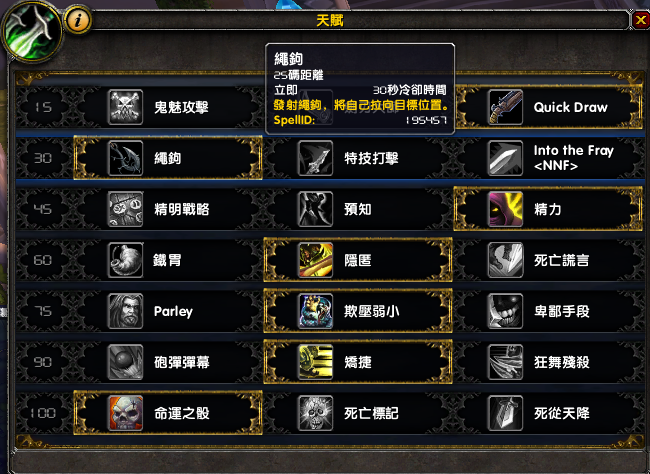Viewport: 650px width, 474px height.
Task: Select the 精明戰略 talent label
Action: 182,209
